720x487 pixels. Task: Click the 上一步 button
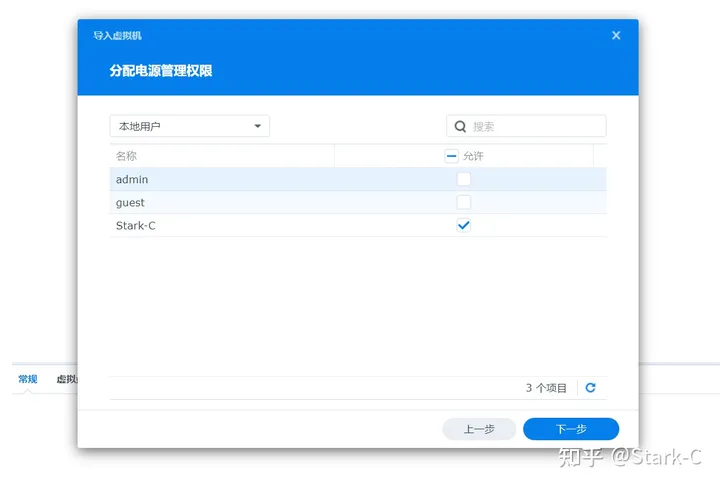(x=479, y=429)
